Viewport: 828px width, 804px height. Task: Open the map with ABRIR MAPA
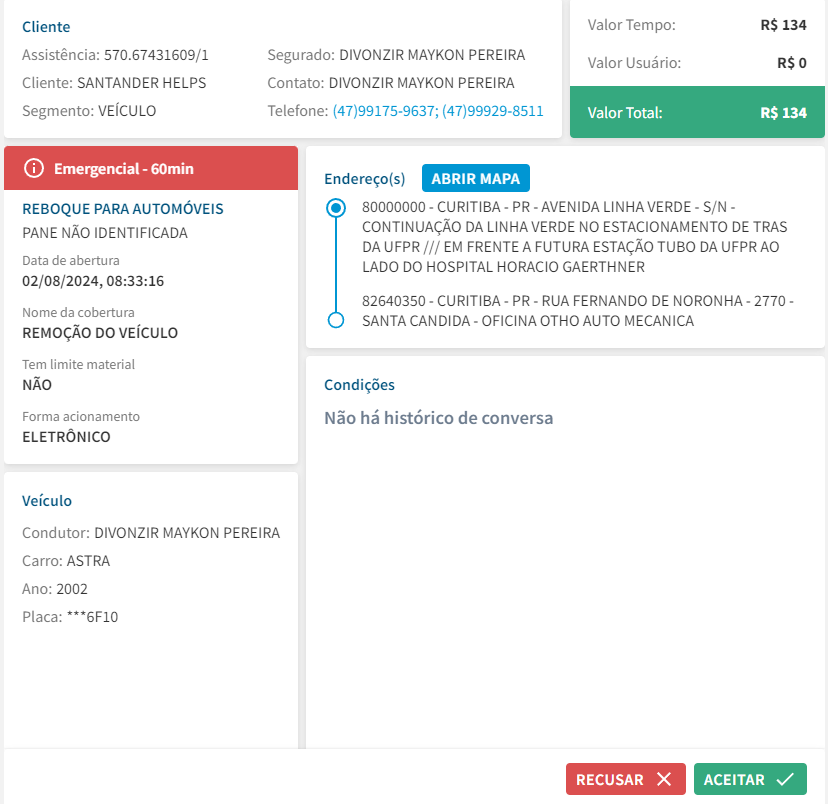(x=475, y=179)
